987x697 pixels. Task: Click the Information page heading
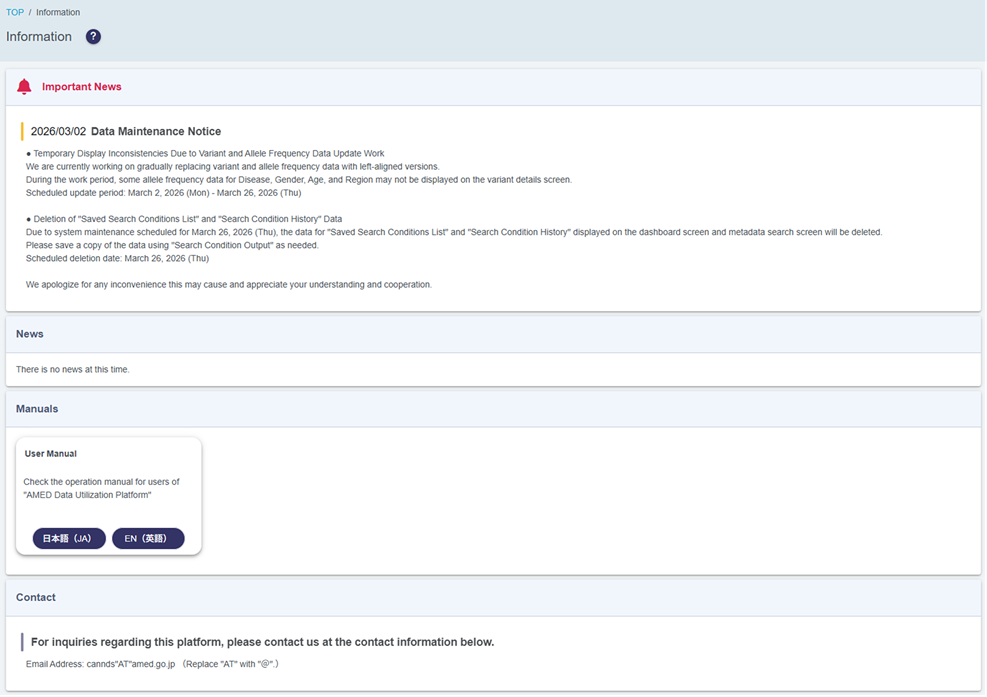[39, 37]
